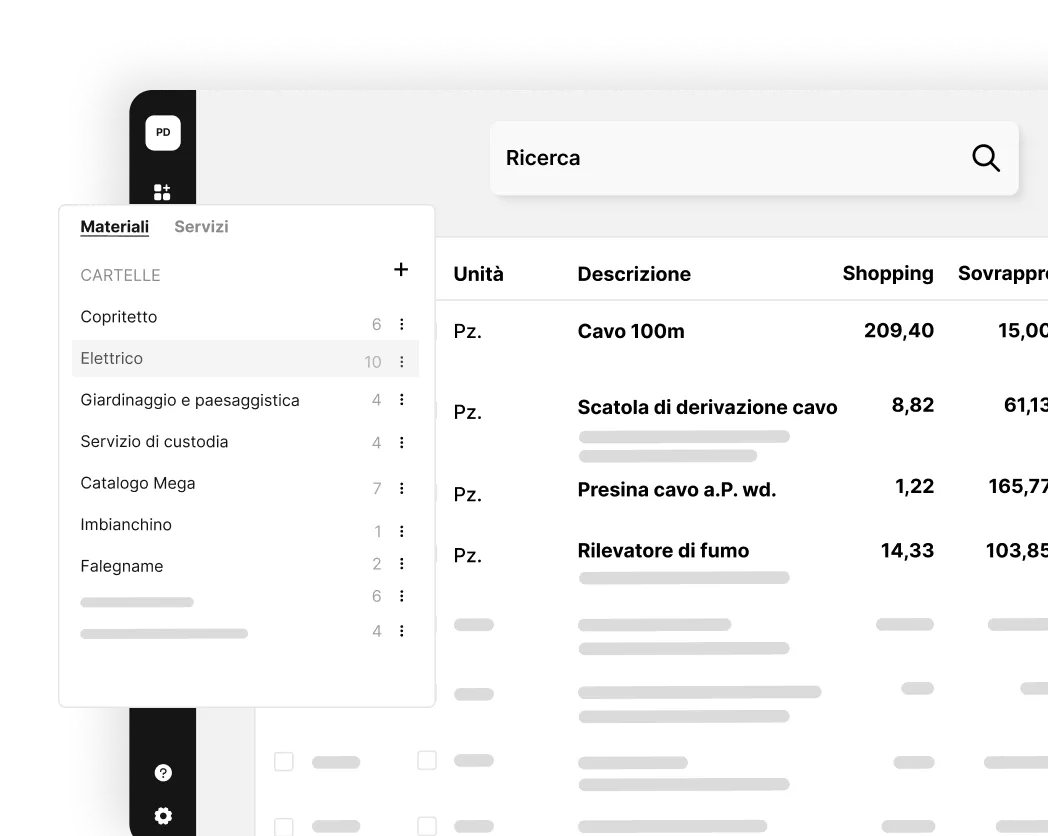Open options menu for Falegname folder
1048x836 pixels.
(402, 563)
